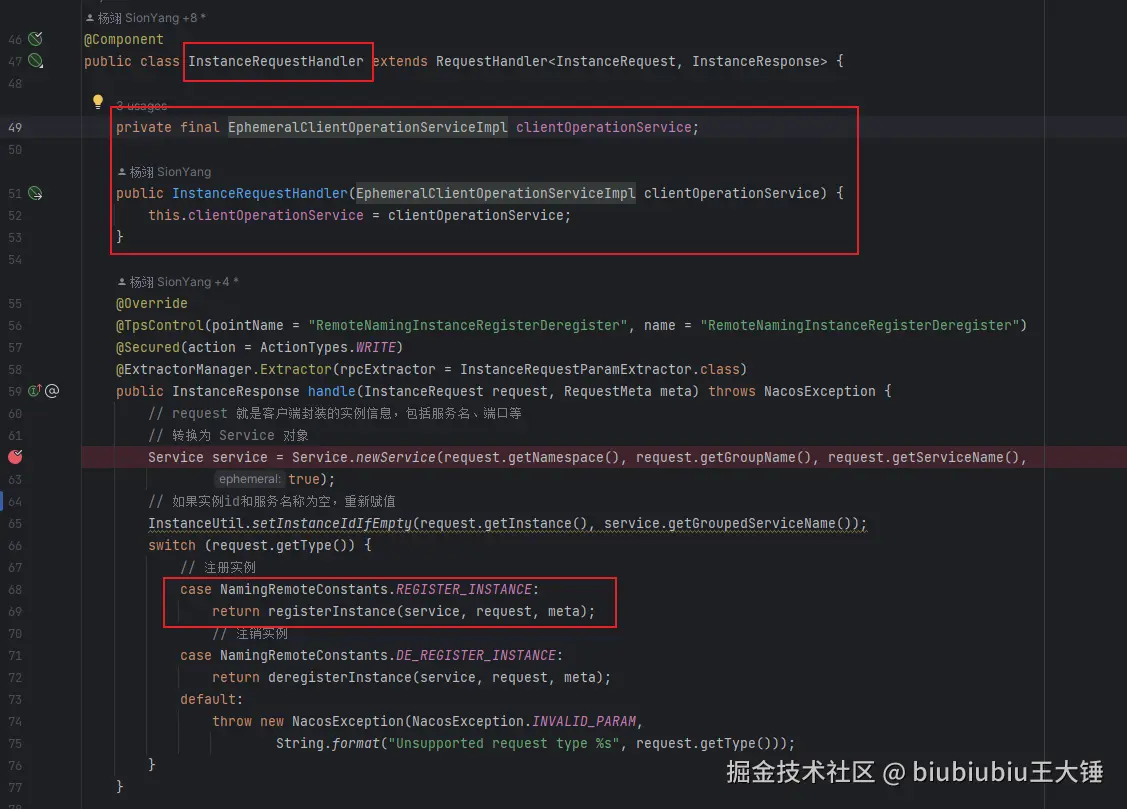The width and height of the screenshot is (1127, 809).
Task: Click NacosException in throws clause
Action: coord(820,392)
